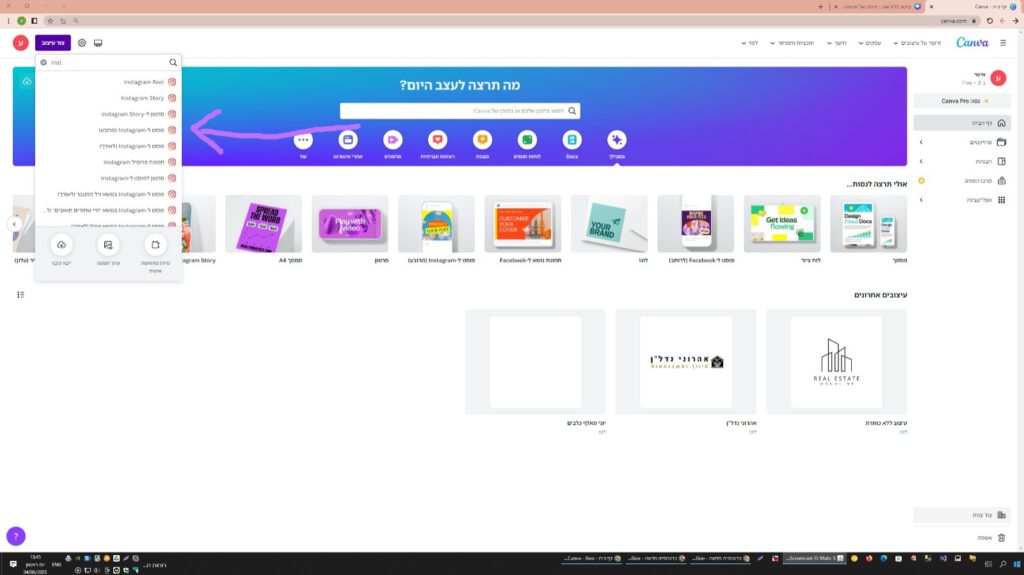Open the red profile avatar in header
Viewport: 1024px width, 575px height.
pyautogui.click(x=20, y=43)
